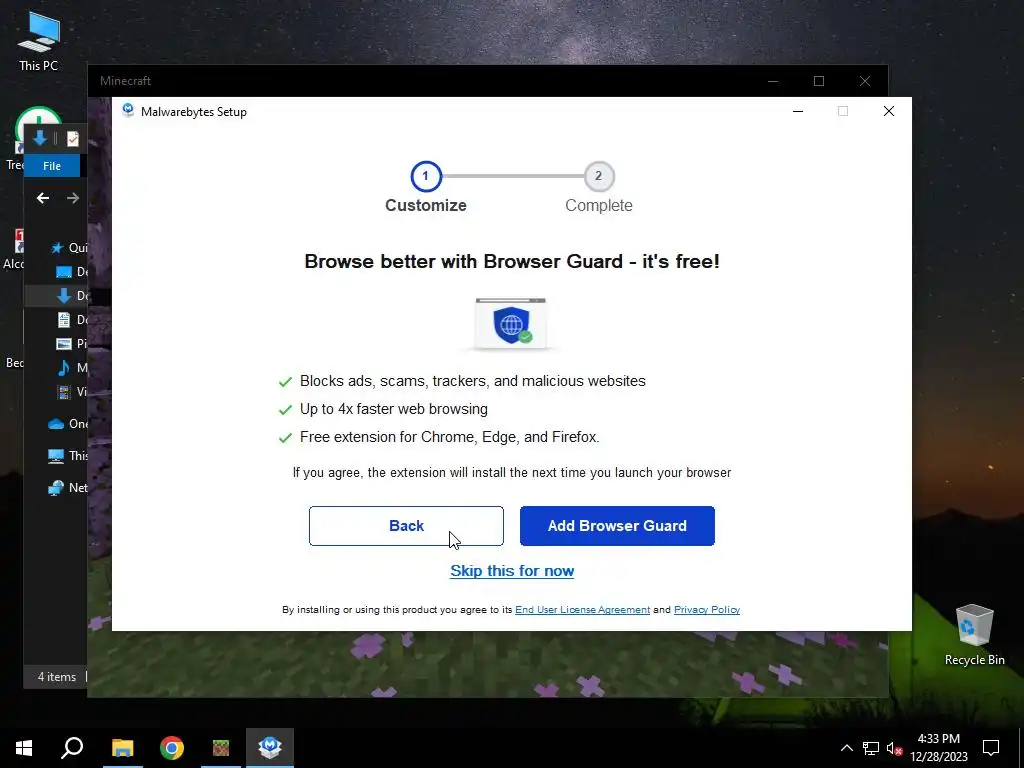
Task: Select Videos icon in Explorer sidebar
Action: [x=64, y=392]
